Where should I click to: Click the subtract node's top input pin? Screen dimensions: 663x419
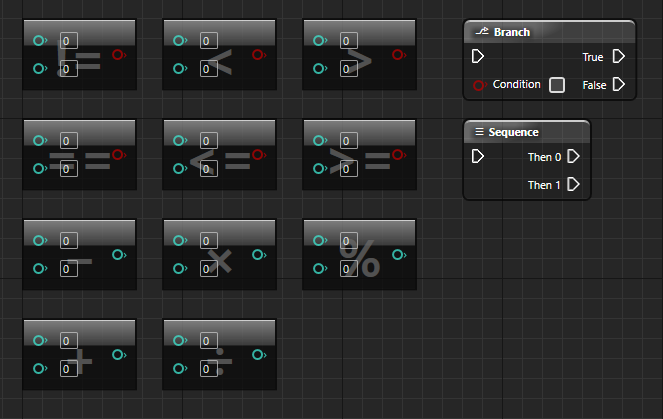coord(40,241)
